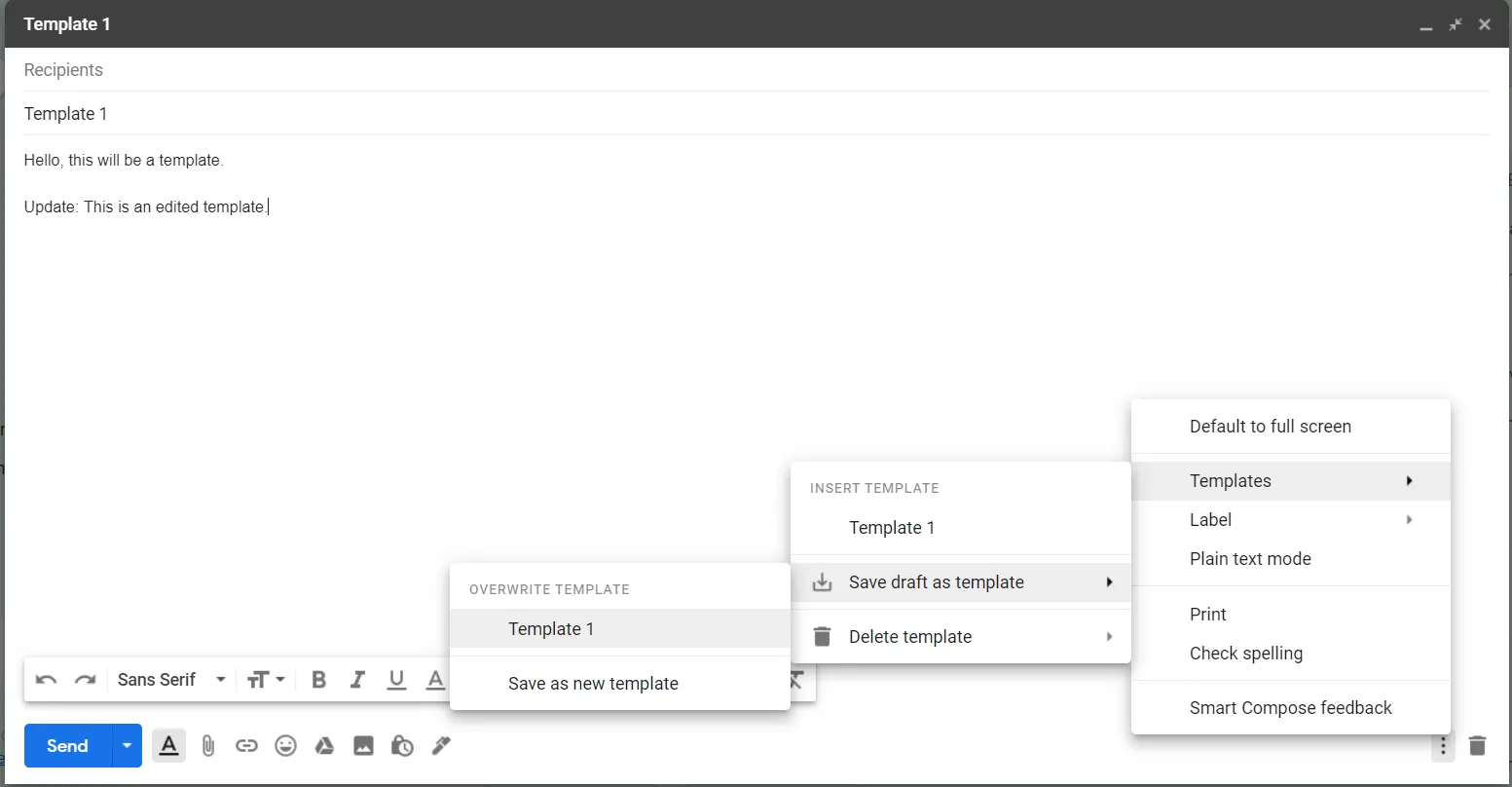The image size is (1512, 787).
Task: Insert a link using the chain icon
Action: click(246, 746)
